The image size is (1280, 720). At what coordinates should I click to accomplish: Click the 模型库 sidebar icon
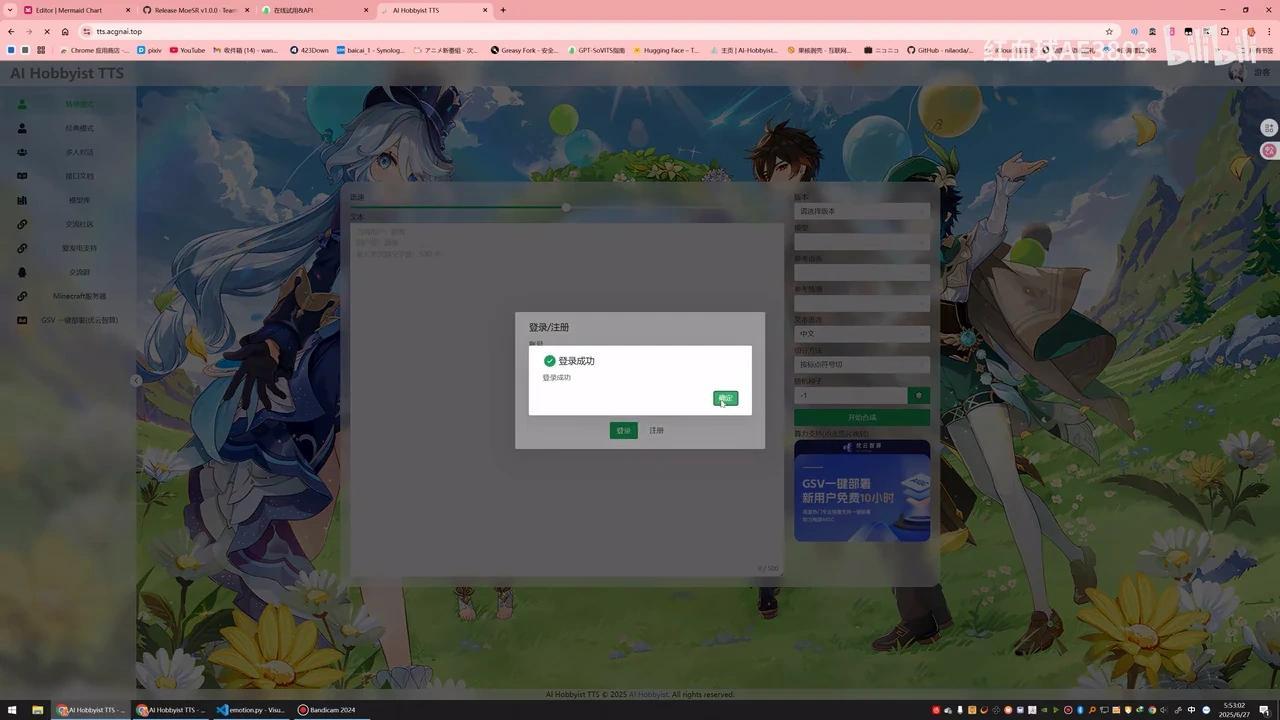22,199
